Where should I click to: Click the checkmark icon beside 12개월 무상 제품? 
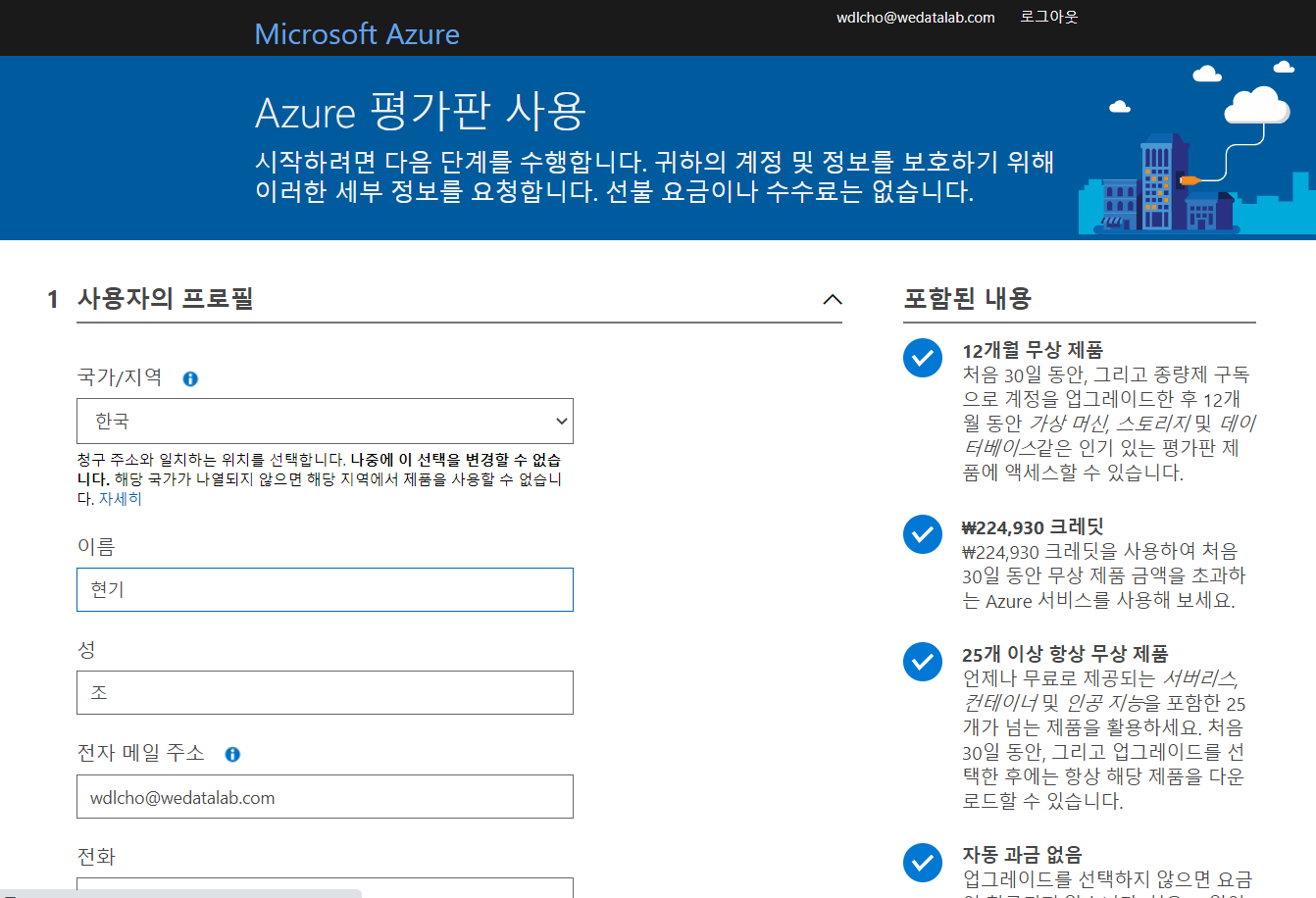coord(923,358)
